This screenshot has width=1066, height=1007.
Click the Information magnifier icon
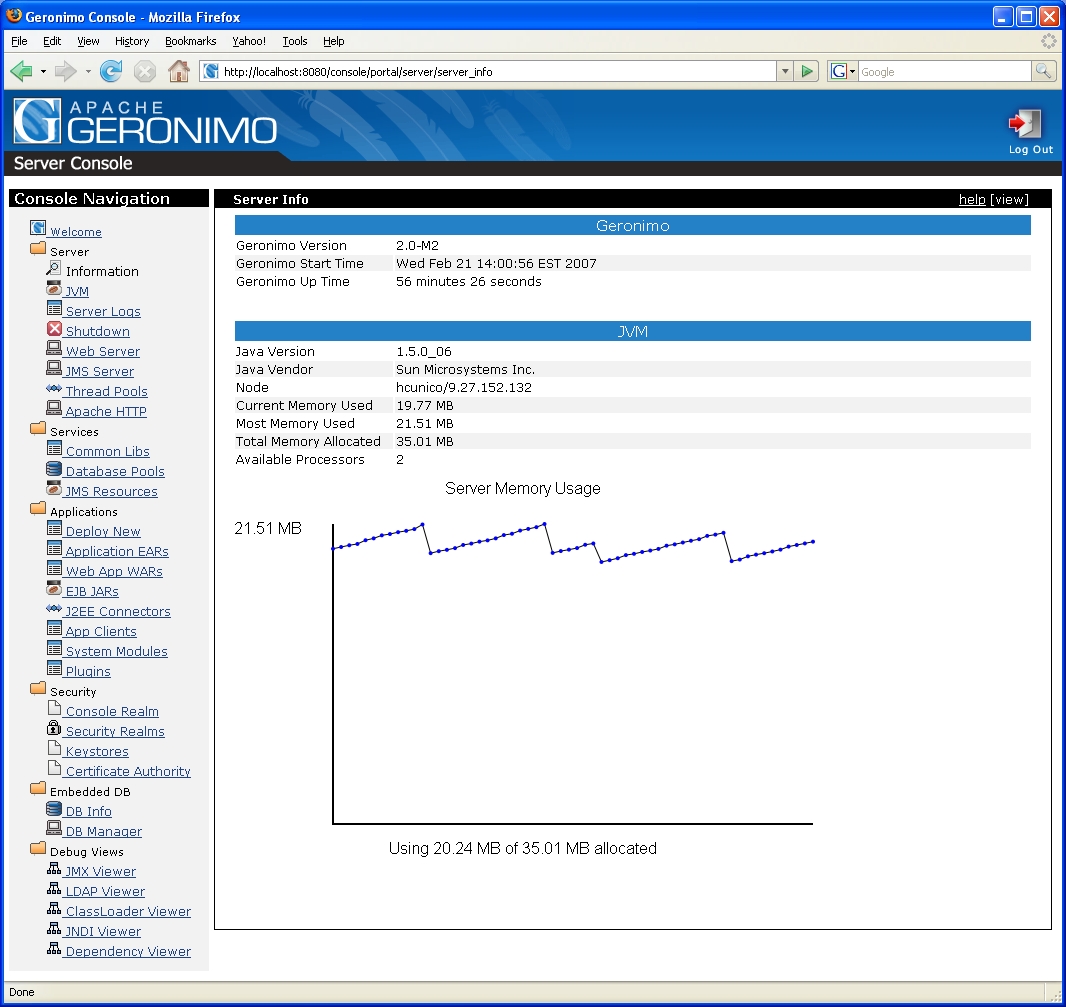click(54, 268)
